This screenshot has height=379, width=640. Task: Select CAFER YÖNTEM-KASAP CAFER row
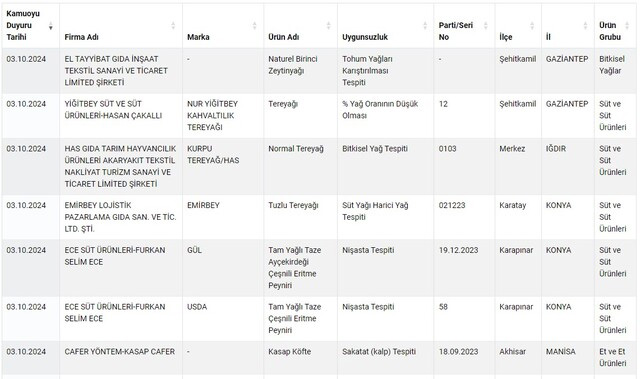[x=320, y=357]
